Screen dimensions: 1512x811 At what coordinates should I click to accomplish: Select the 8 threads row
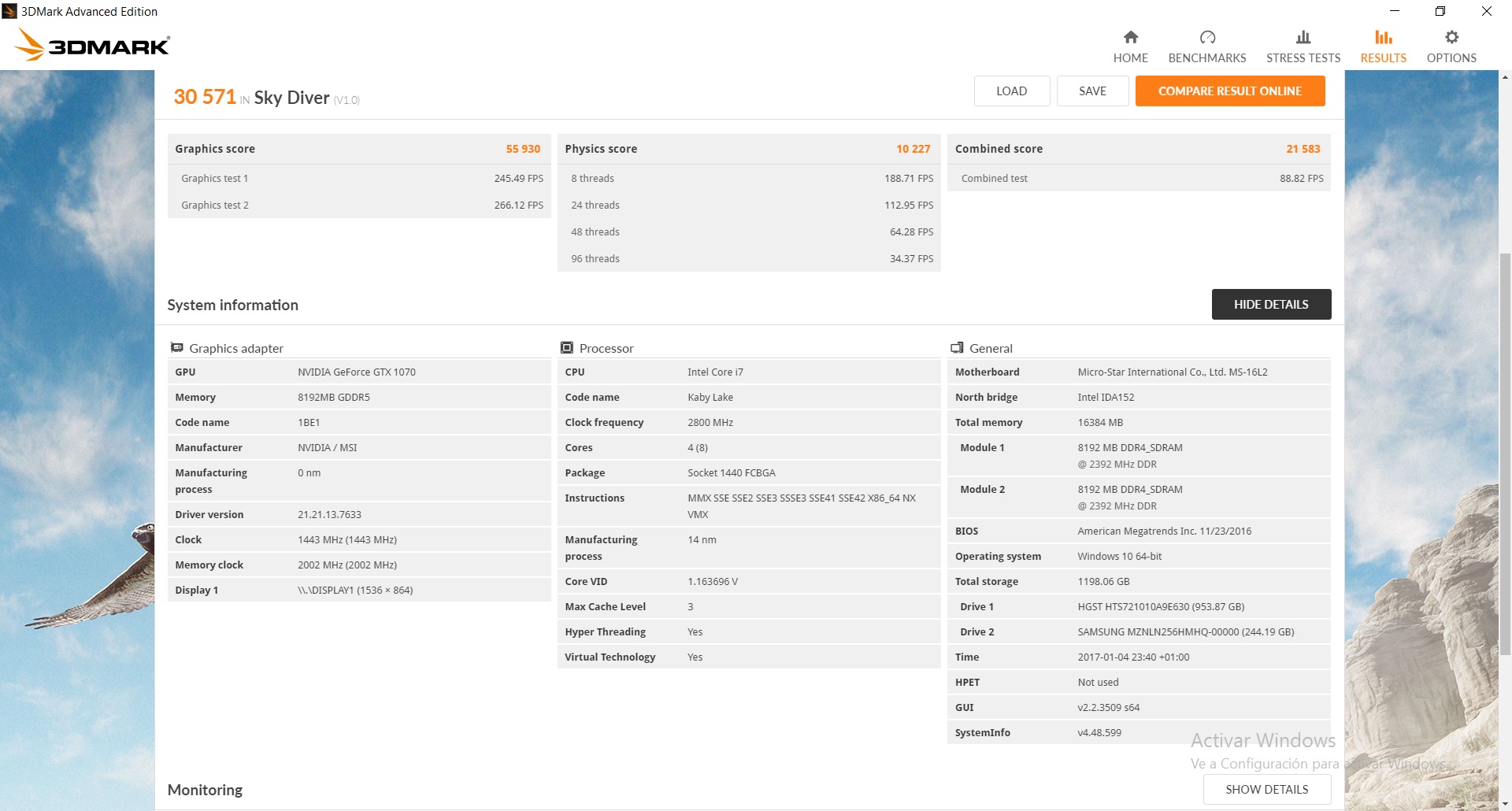pos(749,178)
